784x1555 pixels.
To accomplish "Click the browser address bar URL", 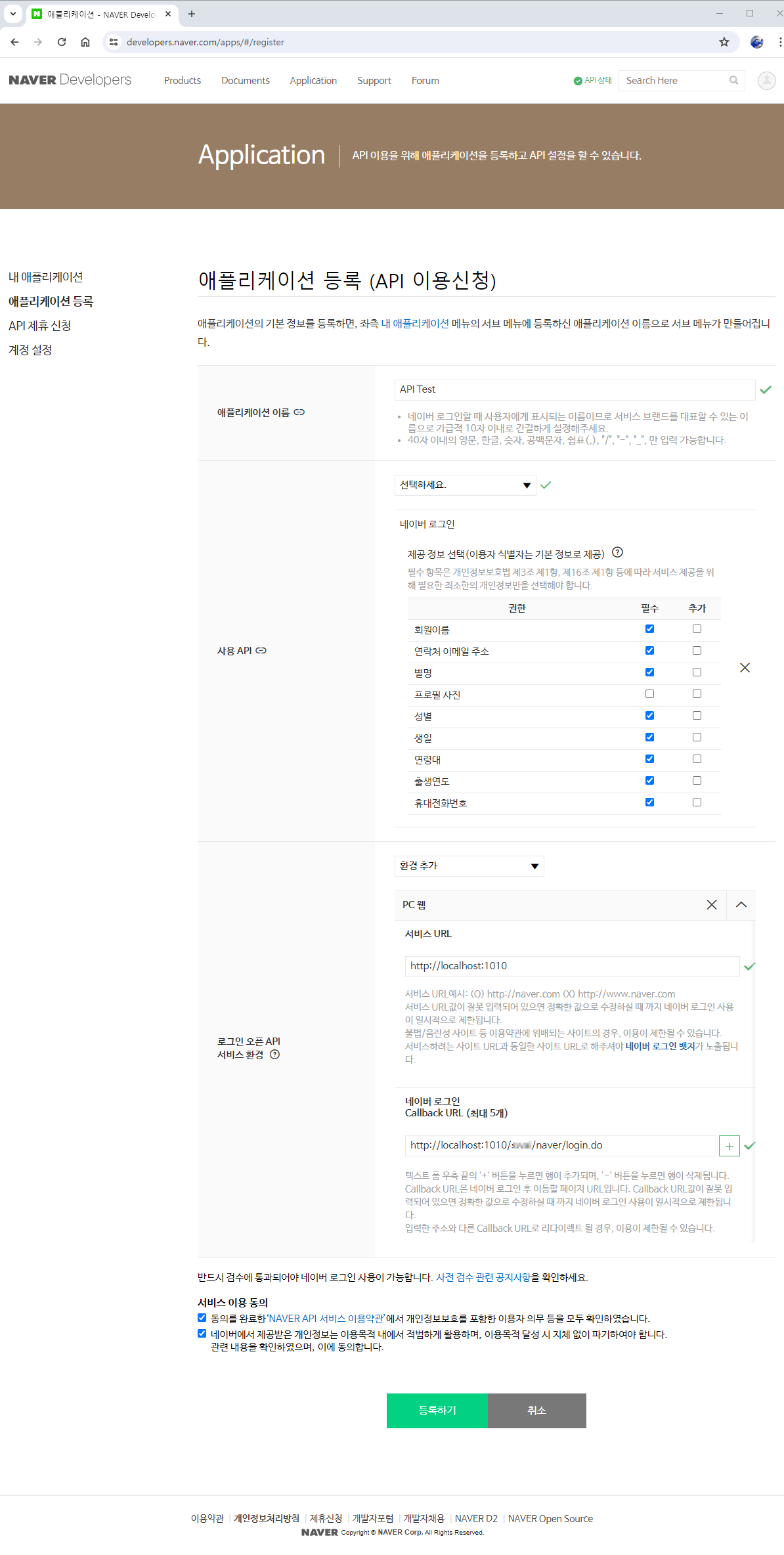I will [x=206, y=42].
